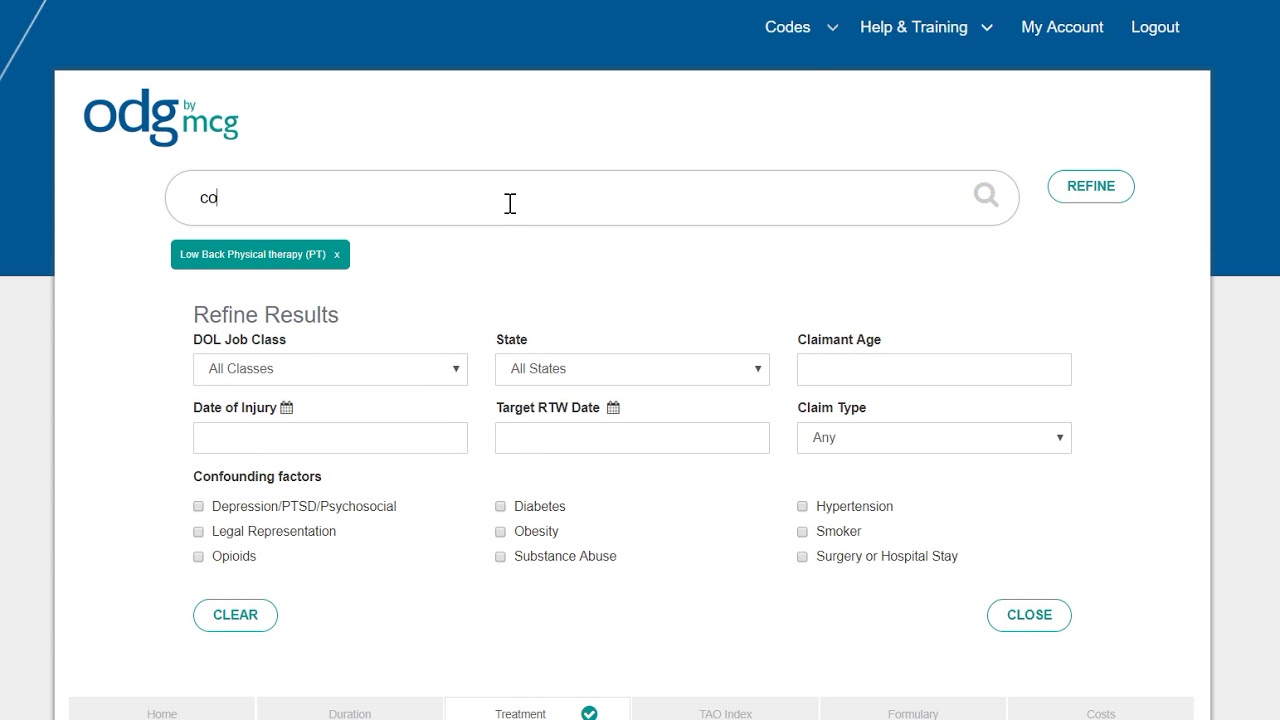Switch to the Duration tab
This screenshot has height=720, width=1280.
click(x=350, y=713)
